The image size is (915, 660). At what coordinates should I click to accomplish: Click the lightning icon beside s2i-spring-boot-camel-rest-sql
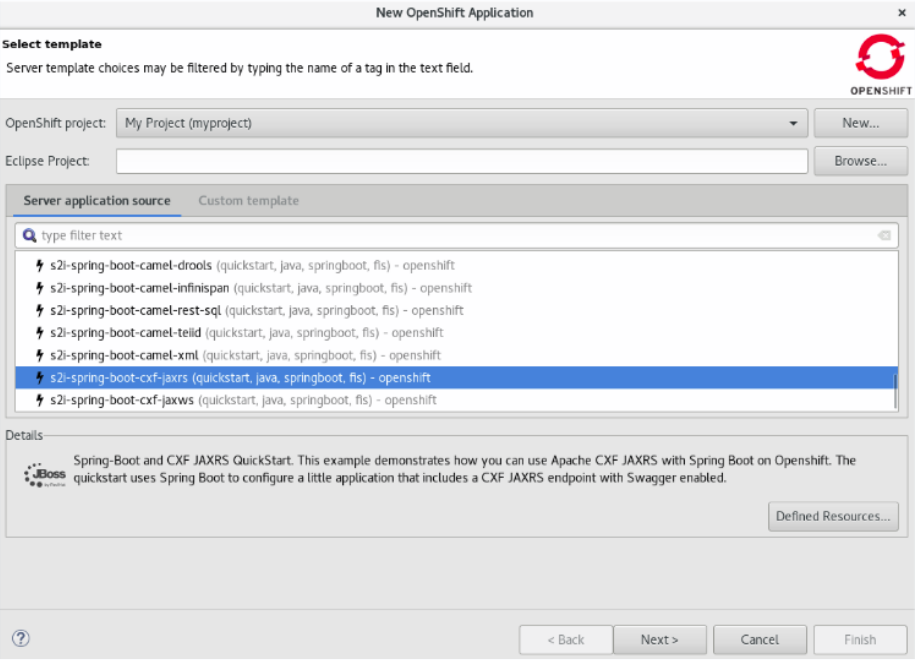point(40,310)
